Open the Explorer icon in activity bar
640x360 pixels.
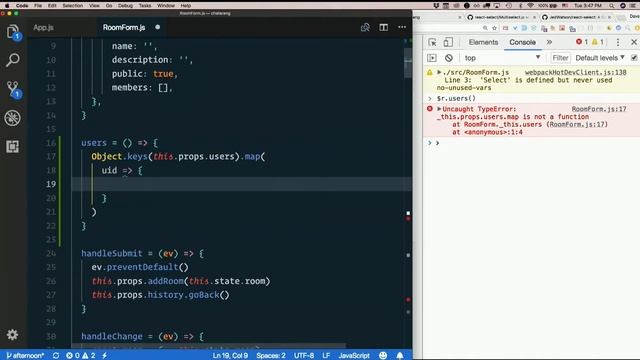[13, 32]
